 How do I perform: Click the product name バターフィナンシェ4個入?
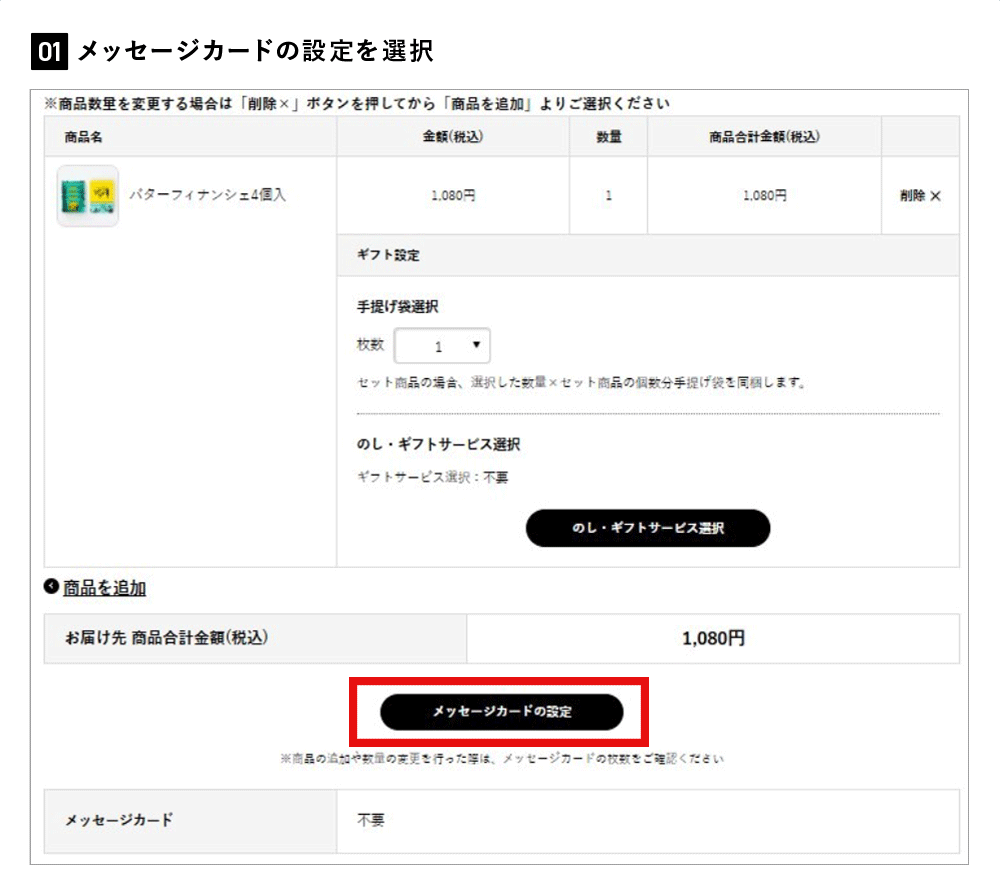(208, 195)
